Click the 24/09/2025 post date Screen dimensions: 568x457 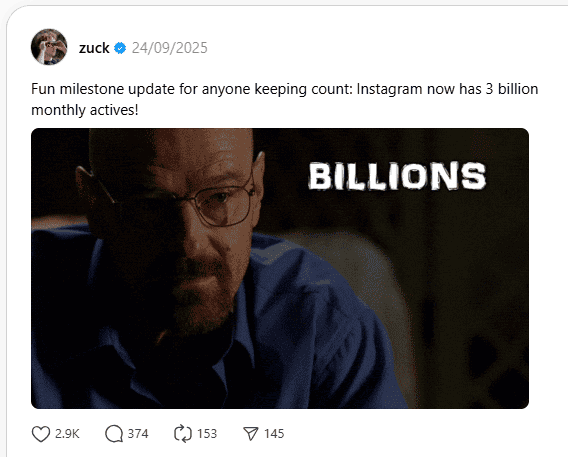click(170, 48)
